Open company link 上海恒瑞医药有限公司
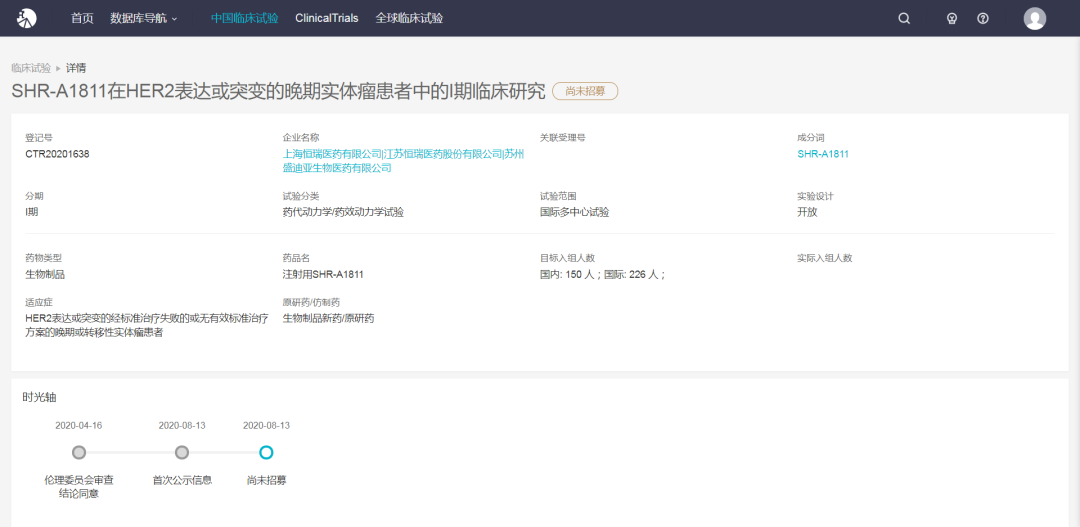Viewport: 1080px width, 527px height. [x=332, y=154]
